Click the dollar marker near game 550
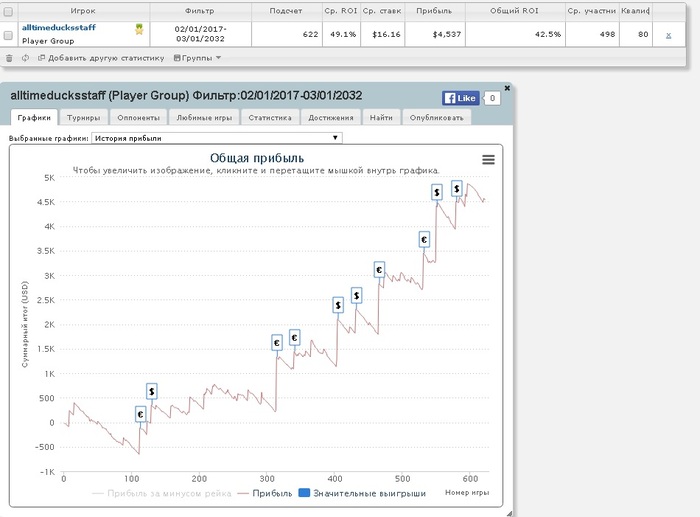Viewport: 700px width, 517px height. 437,192
